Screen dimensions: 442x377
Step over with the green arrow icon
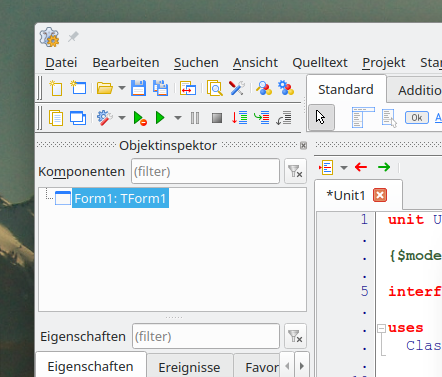tap(261, 118)
